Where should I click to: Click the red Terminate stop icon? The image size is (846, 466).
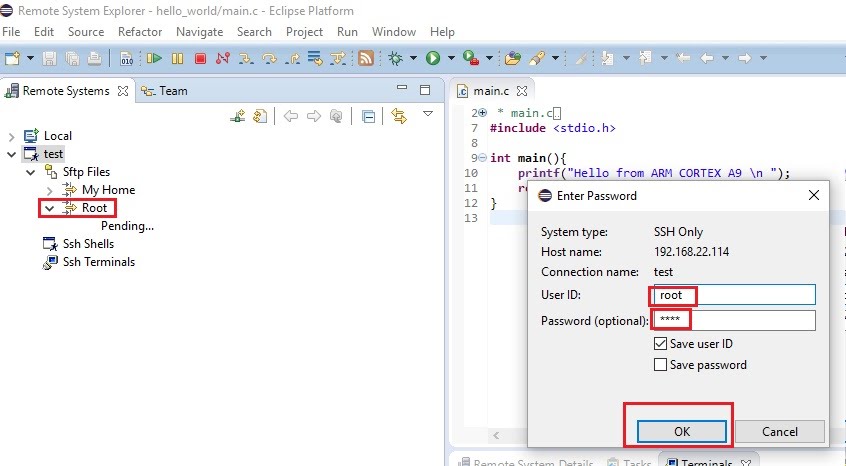(x=200, y=58)
